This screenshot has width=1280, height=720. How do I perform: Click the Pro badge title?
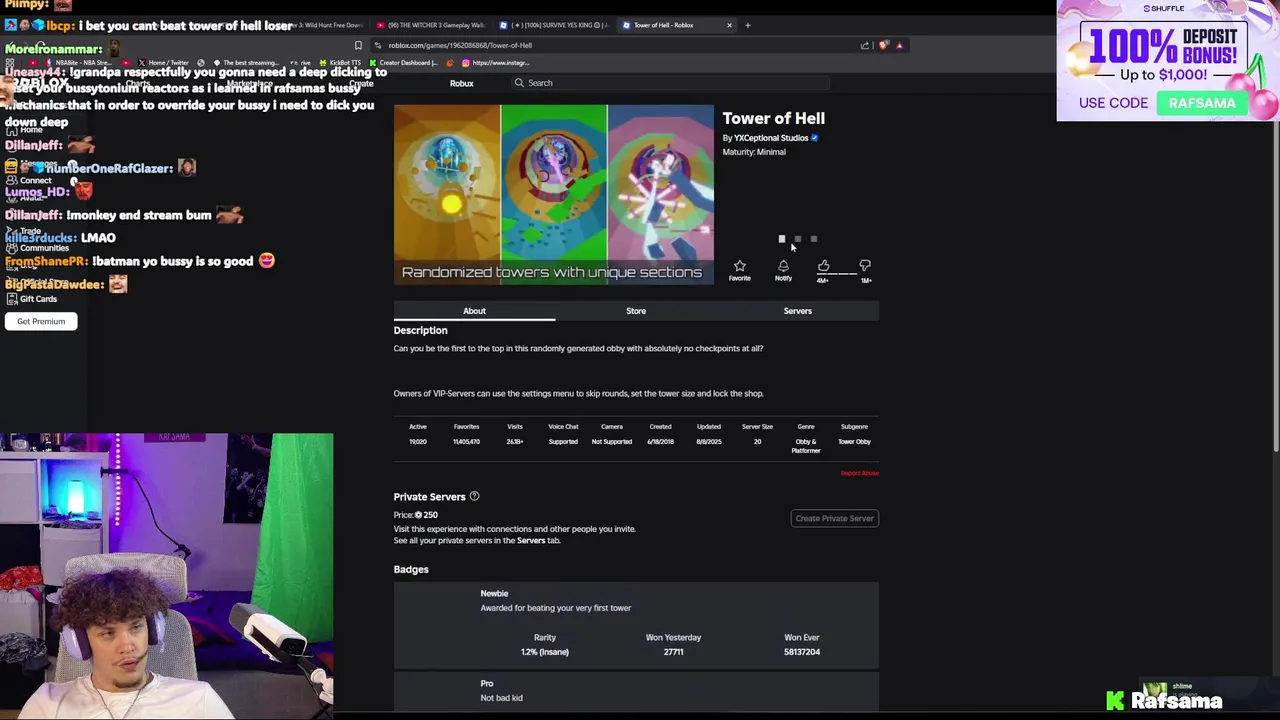click(487, 683)
